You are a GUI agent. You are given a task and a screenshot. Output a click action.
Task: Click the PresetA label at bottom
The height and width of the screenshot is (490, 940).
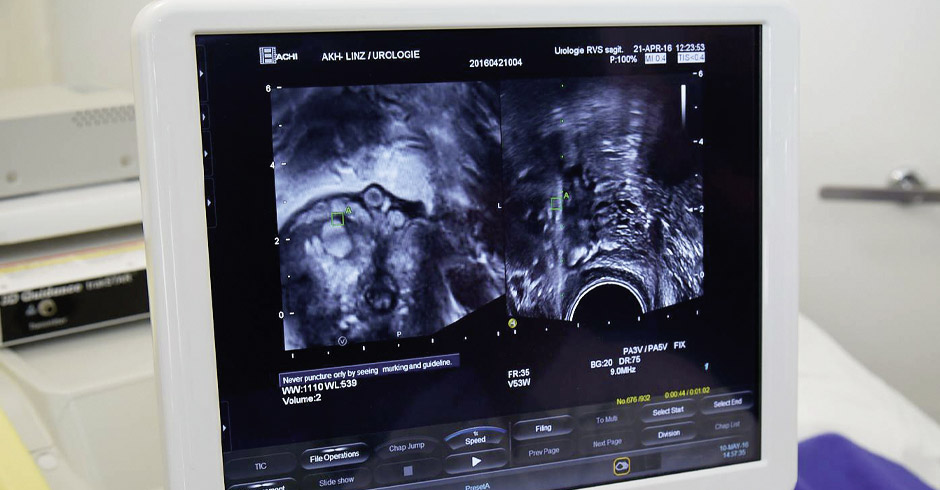coord(477,486)
